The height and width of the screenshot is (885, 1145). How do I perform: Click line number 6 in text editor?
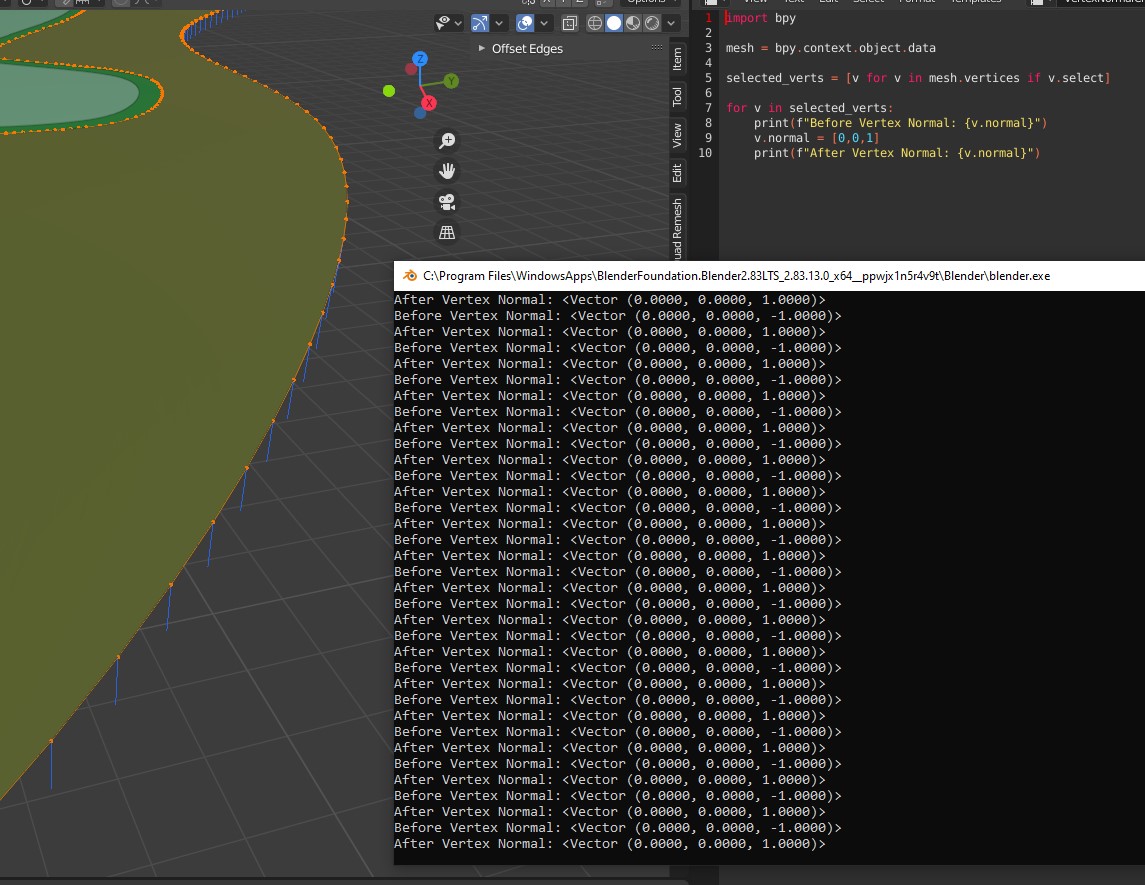tap(708, 93)
